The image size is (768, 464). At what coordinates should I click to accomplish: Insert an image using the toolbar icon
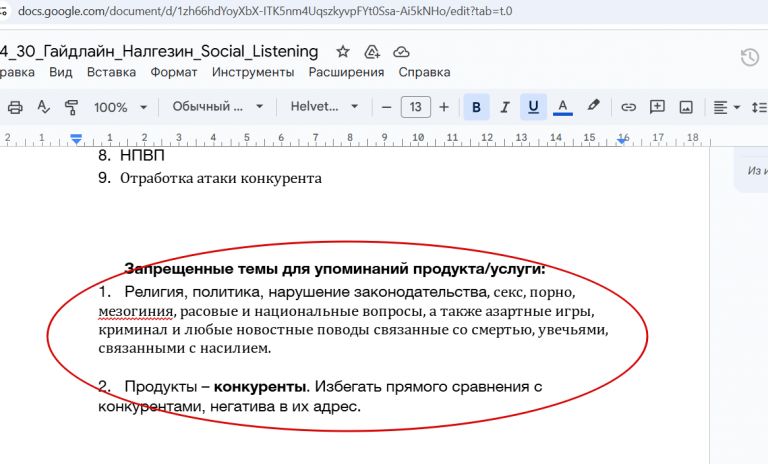686,107
